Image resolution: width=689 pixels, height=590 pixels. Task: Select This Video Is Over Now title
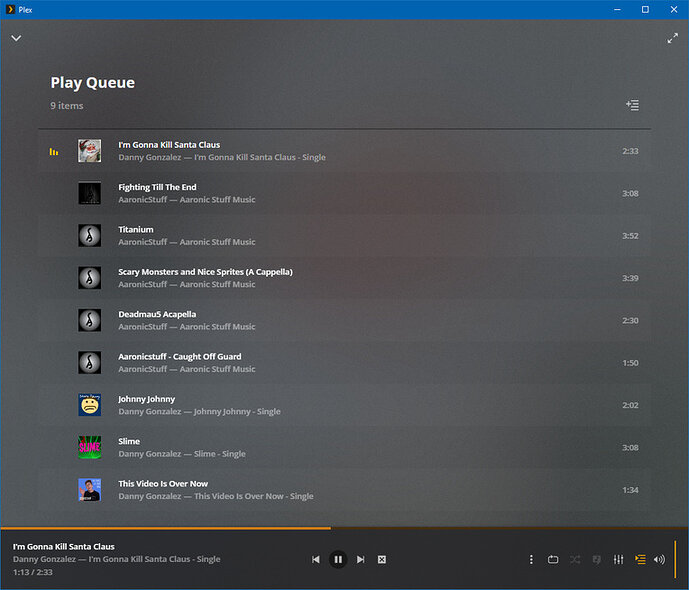163,484
